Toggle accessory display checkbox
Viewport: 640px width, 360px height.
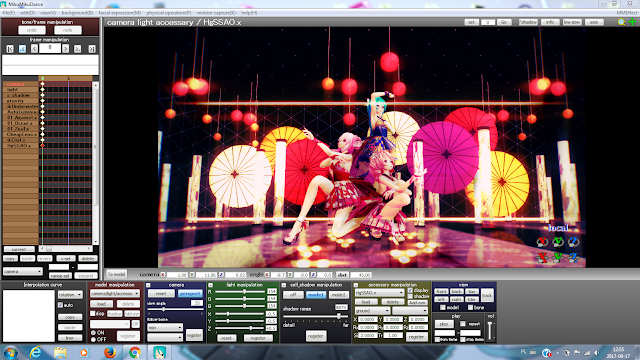410,290
